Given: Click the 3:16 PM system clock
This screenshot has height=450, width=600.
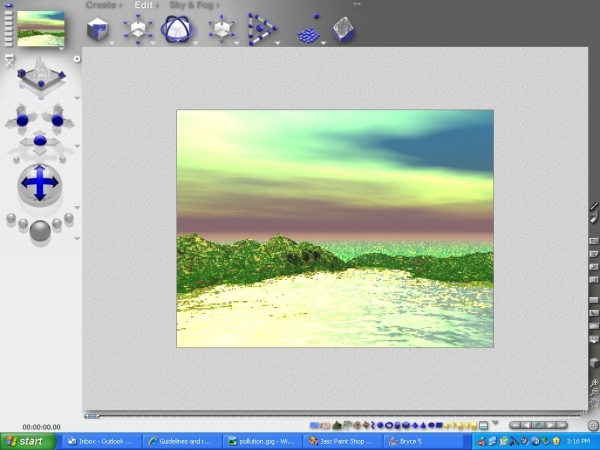Looking at the screenshot, I should click(578, 442).
